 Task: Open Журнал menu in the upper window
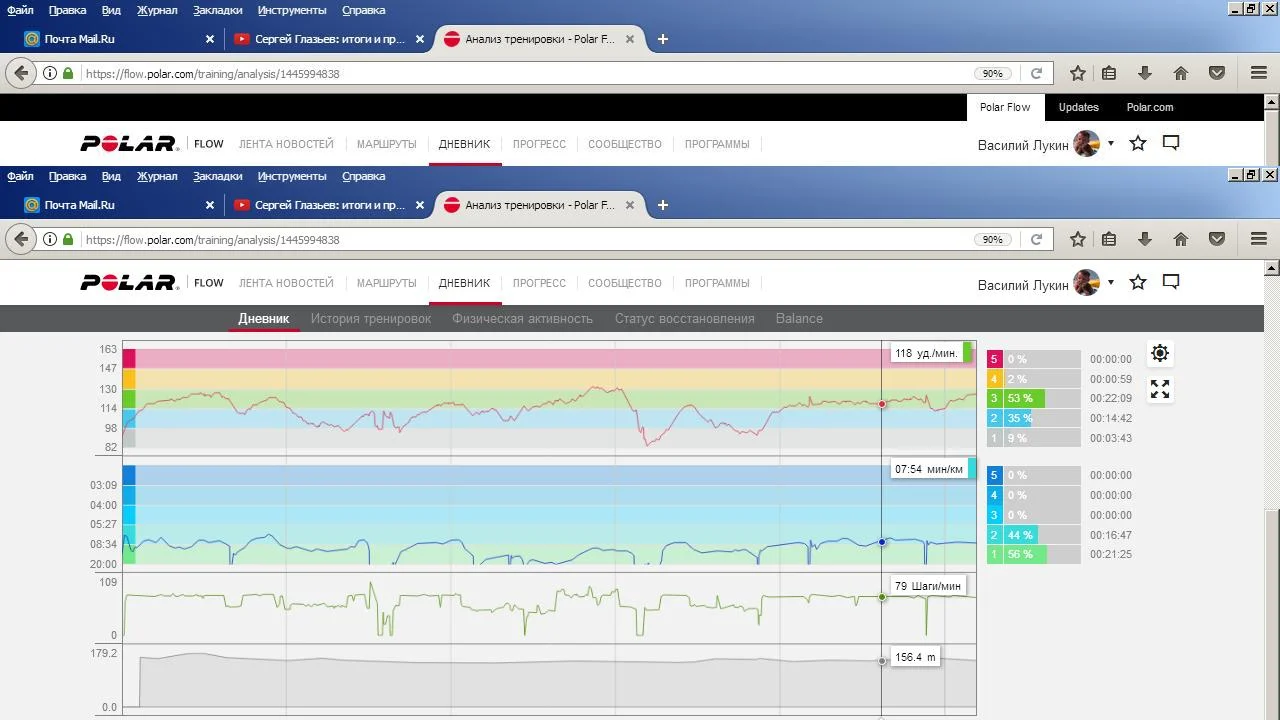coord(157,10)
